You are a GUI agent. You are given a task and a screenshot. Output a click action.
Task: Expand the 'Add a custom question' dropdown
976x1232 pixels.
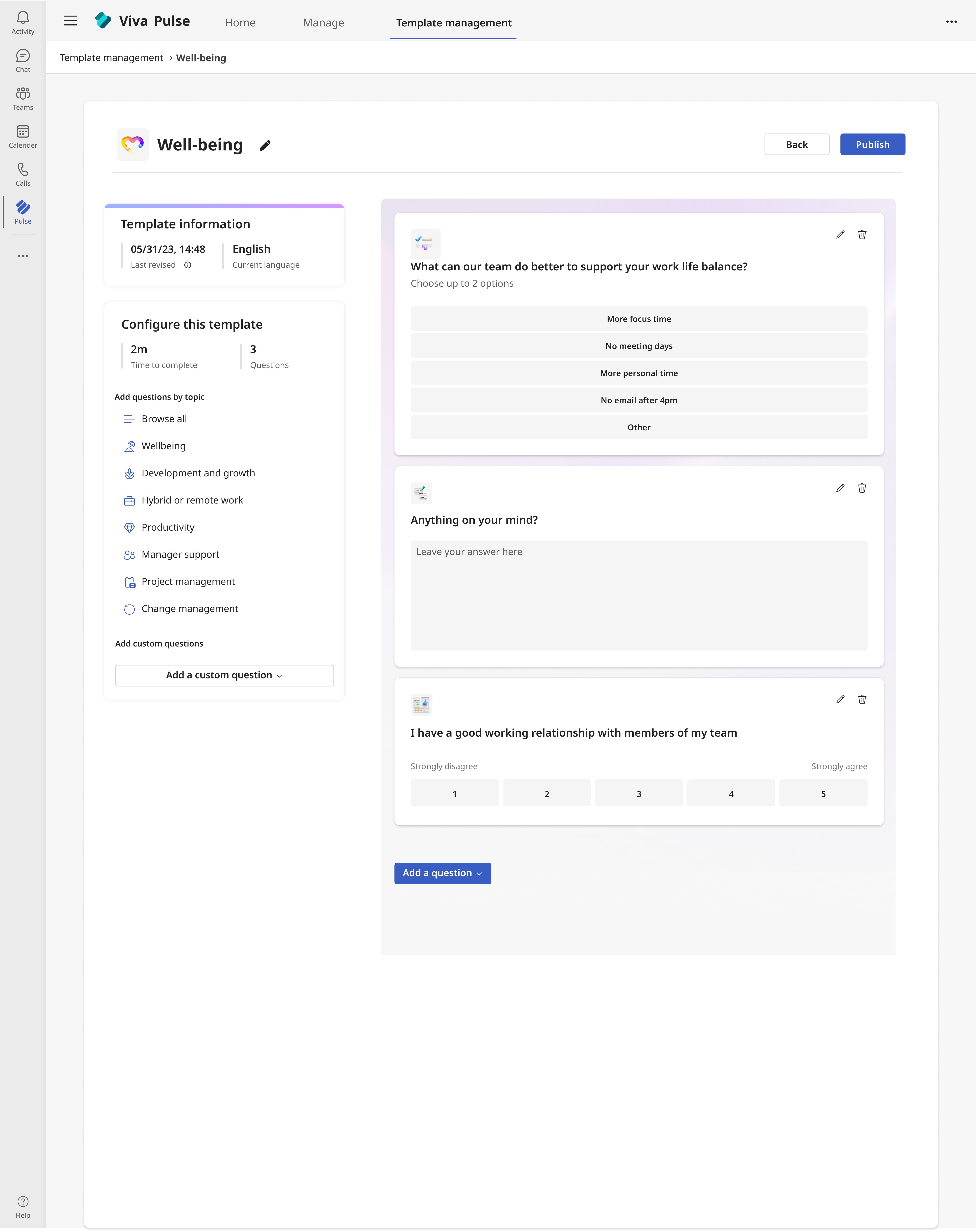224,675
